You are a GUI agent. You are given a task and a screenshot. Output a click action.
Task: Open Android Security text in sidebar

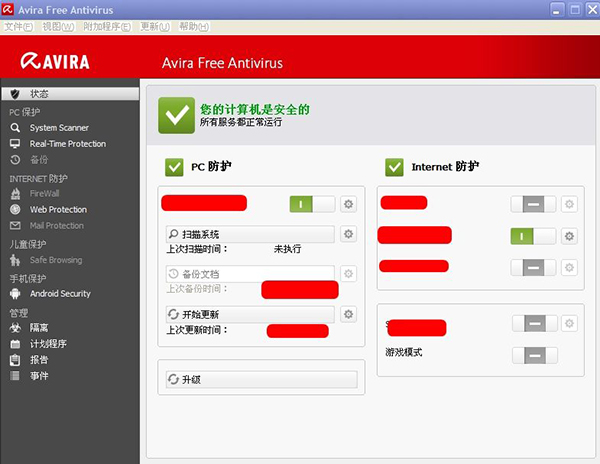pos(60,294)
